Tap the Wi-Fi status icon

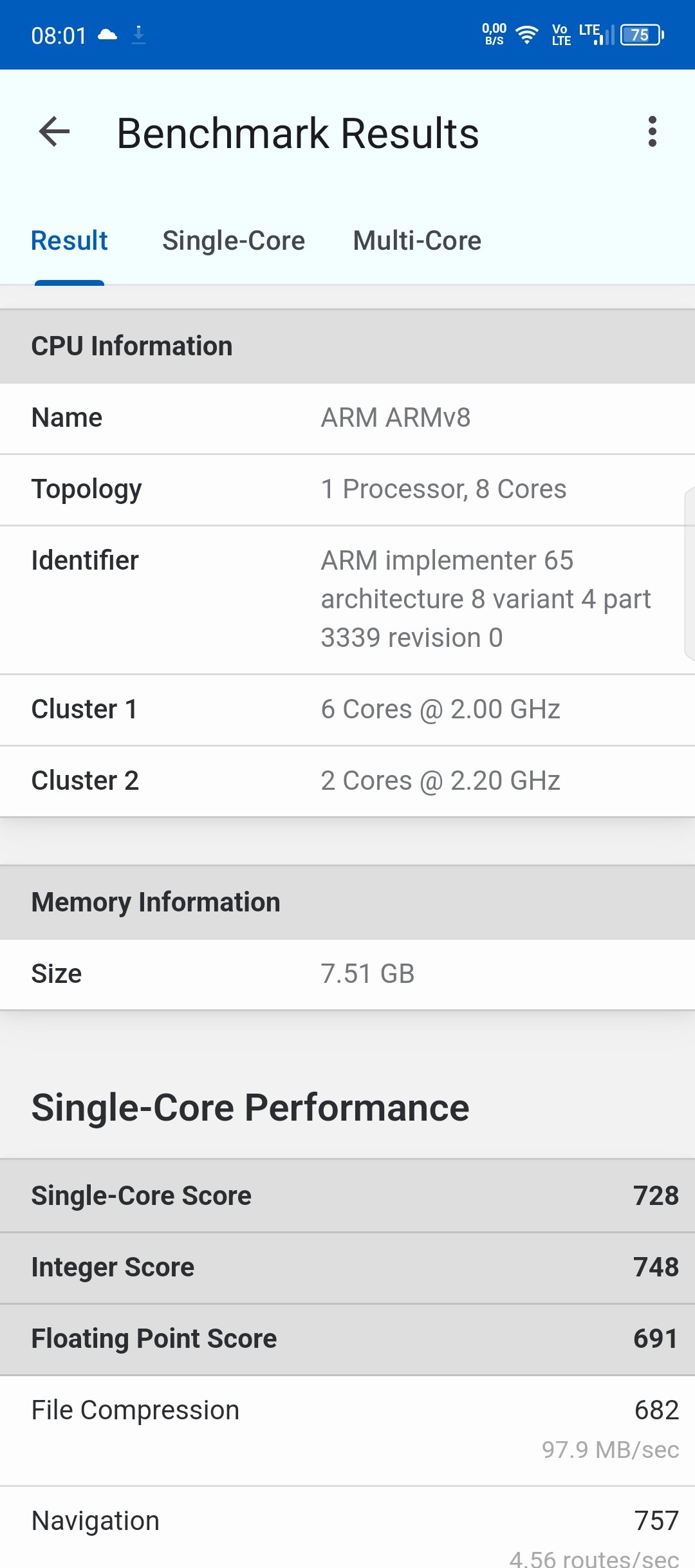click(527, 35)
